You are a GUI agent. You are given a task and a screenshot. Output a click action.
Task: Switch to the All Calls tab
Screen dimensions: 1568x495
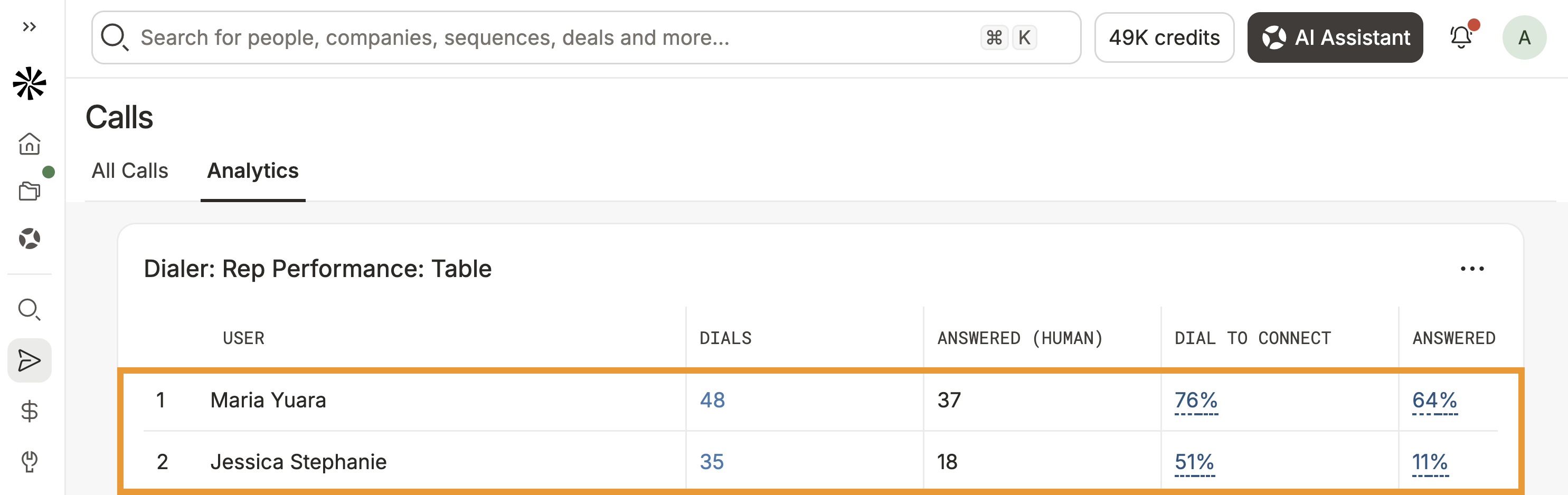130,171
